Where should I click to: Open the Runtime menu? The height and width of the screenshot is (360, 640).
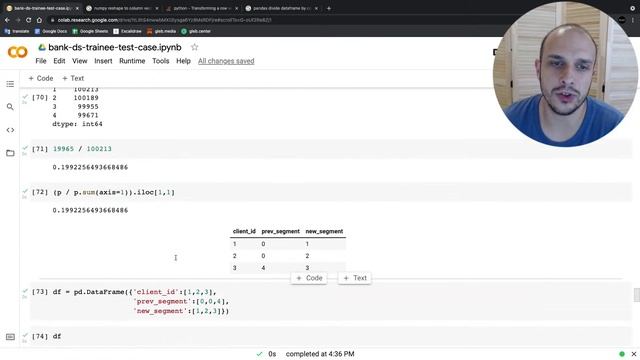[132, 61]
